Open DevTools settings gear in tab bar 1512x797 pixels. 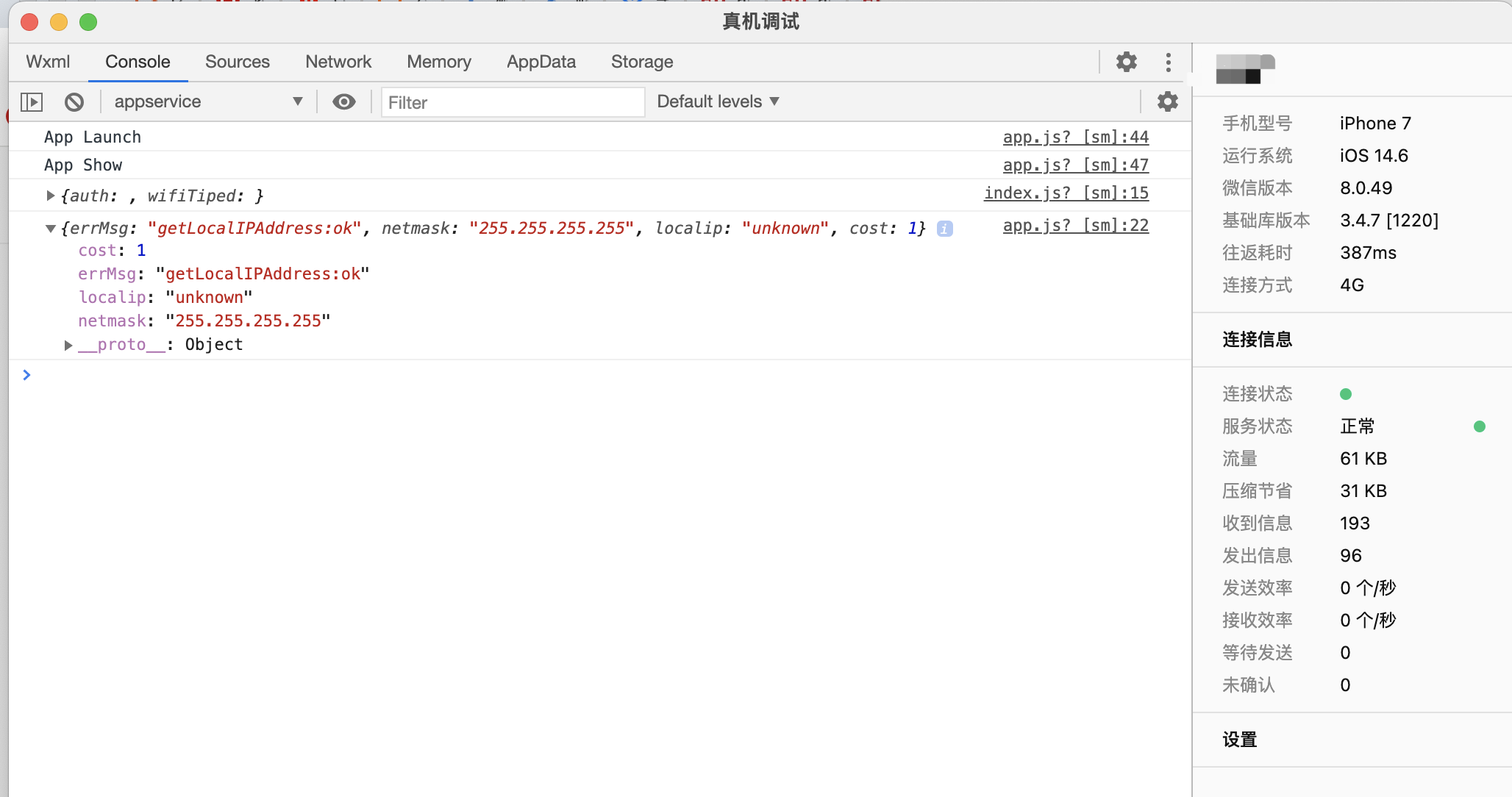point(1126,62)
